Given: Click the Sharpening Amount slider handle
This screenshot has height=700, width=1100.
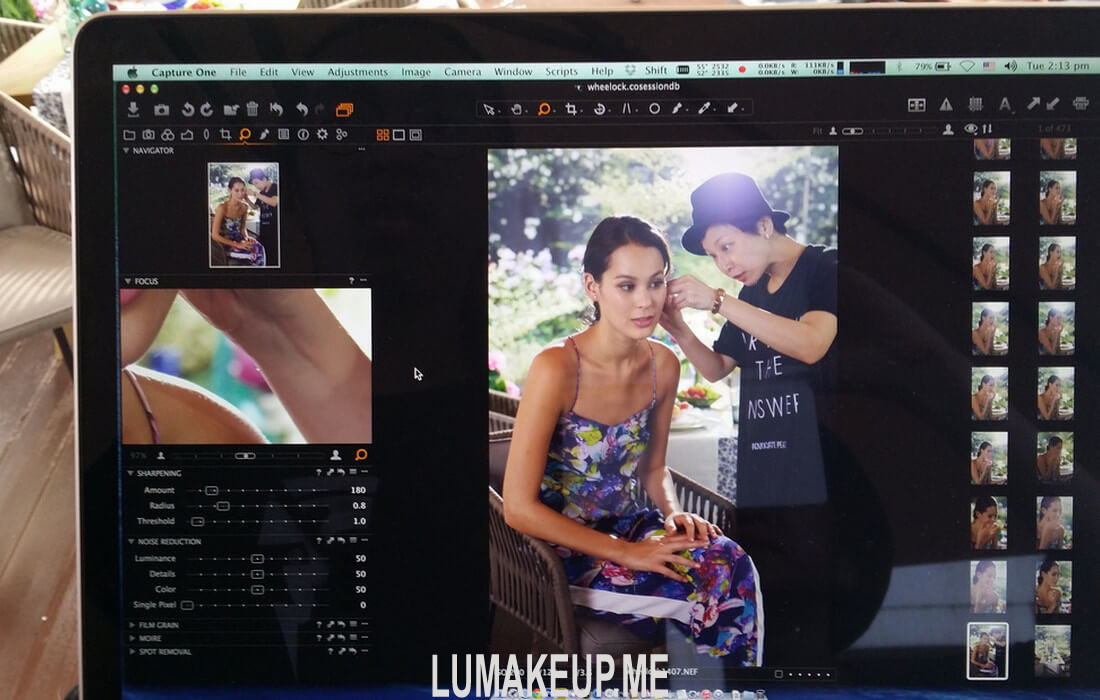Looking at the screenshot, I should pyautogui.click(x=211, y=490).
